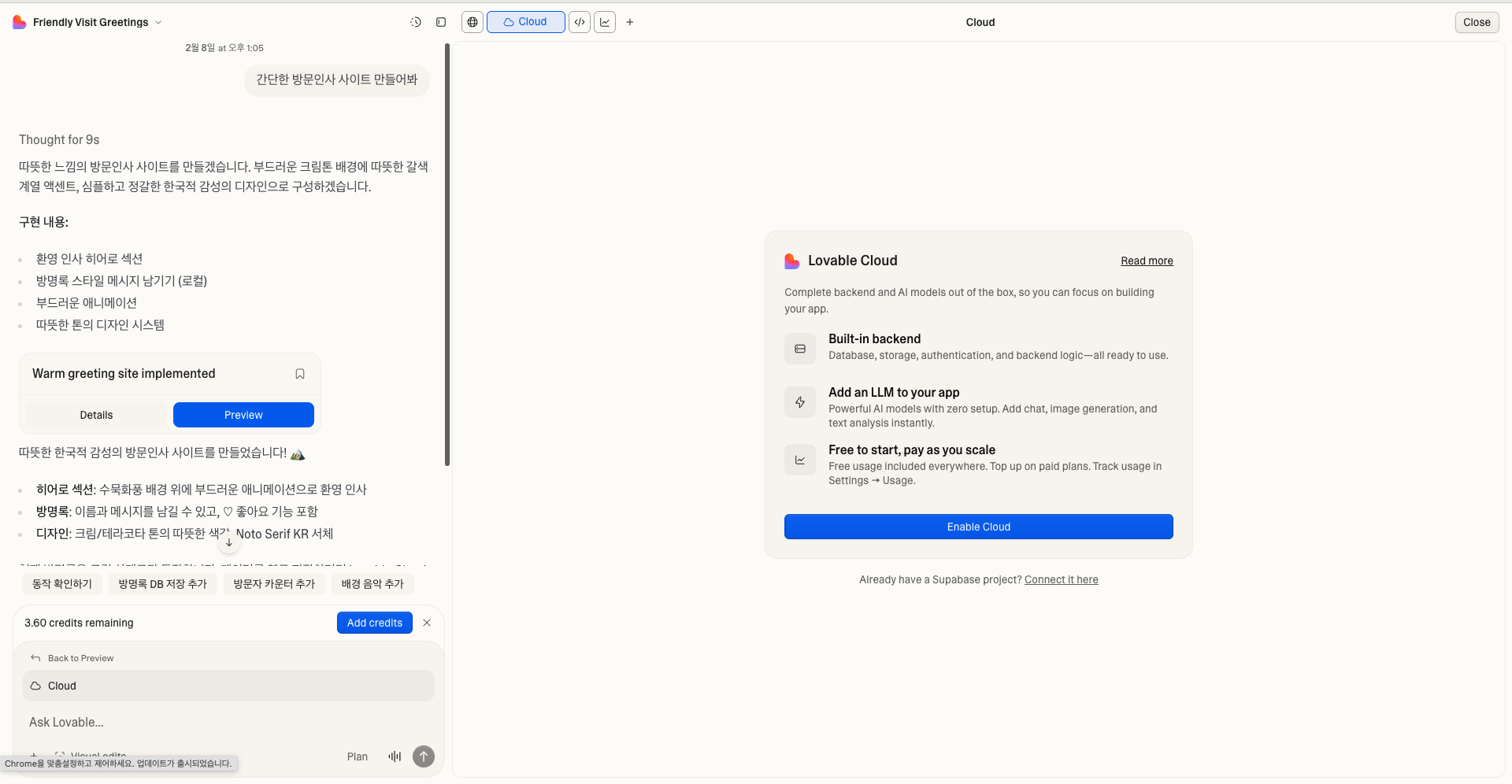The image size is (1512, 784).
Task: Toggle Plan mode
Action: (x=358, y=756)
